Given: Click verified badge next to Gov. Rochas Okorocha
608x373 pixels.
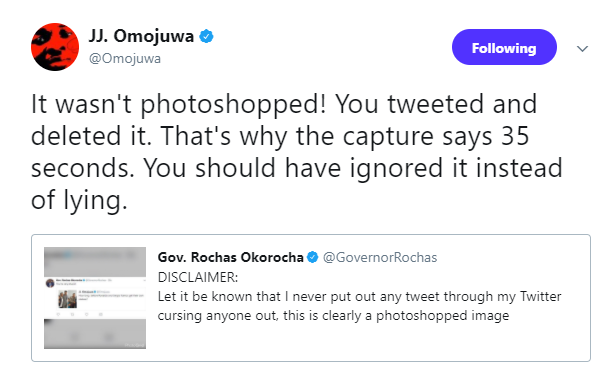Looking at the screenshot, I should [313, 257].
